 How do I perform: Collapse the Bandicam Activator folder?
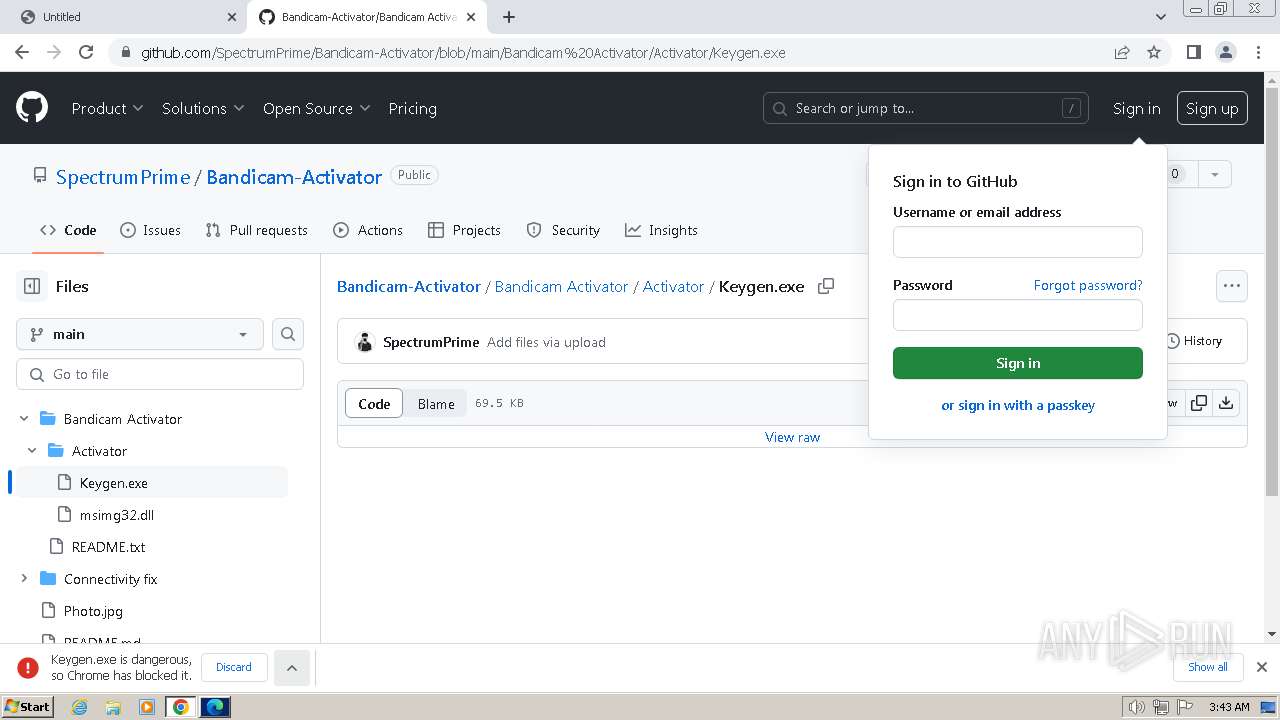click(24, 419)
